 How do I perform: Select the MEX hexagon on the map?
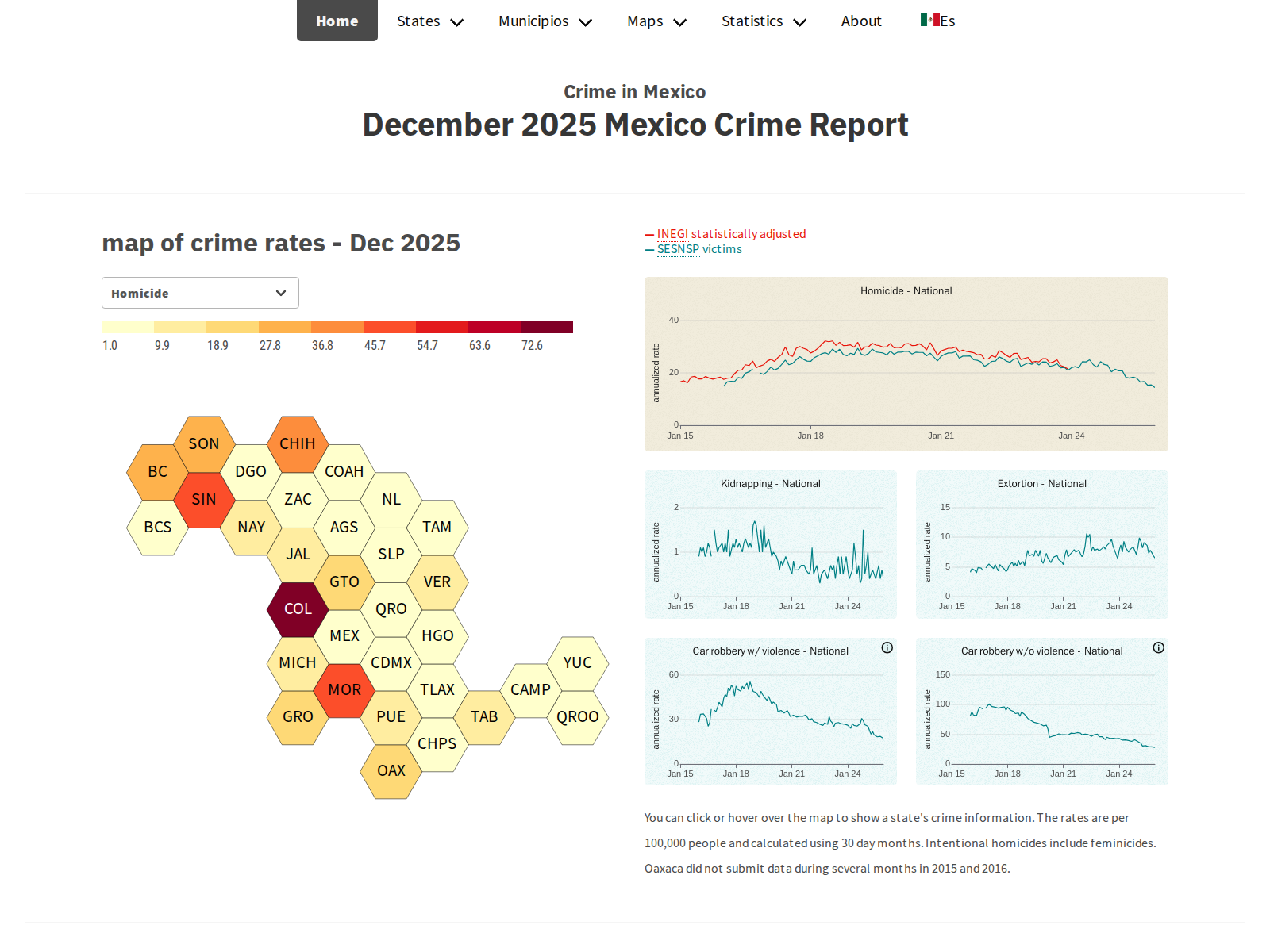pyautogui.click(x=344, y=635)
